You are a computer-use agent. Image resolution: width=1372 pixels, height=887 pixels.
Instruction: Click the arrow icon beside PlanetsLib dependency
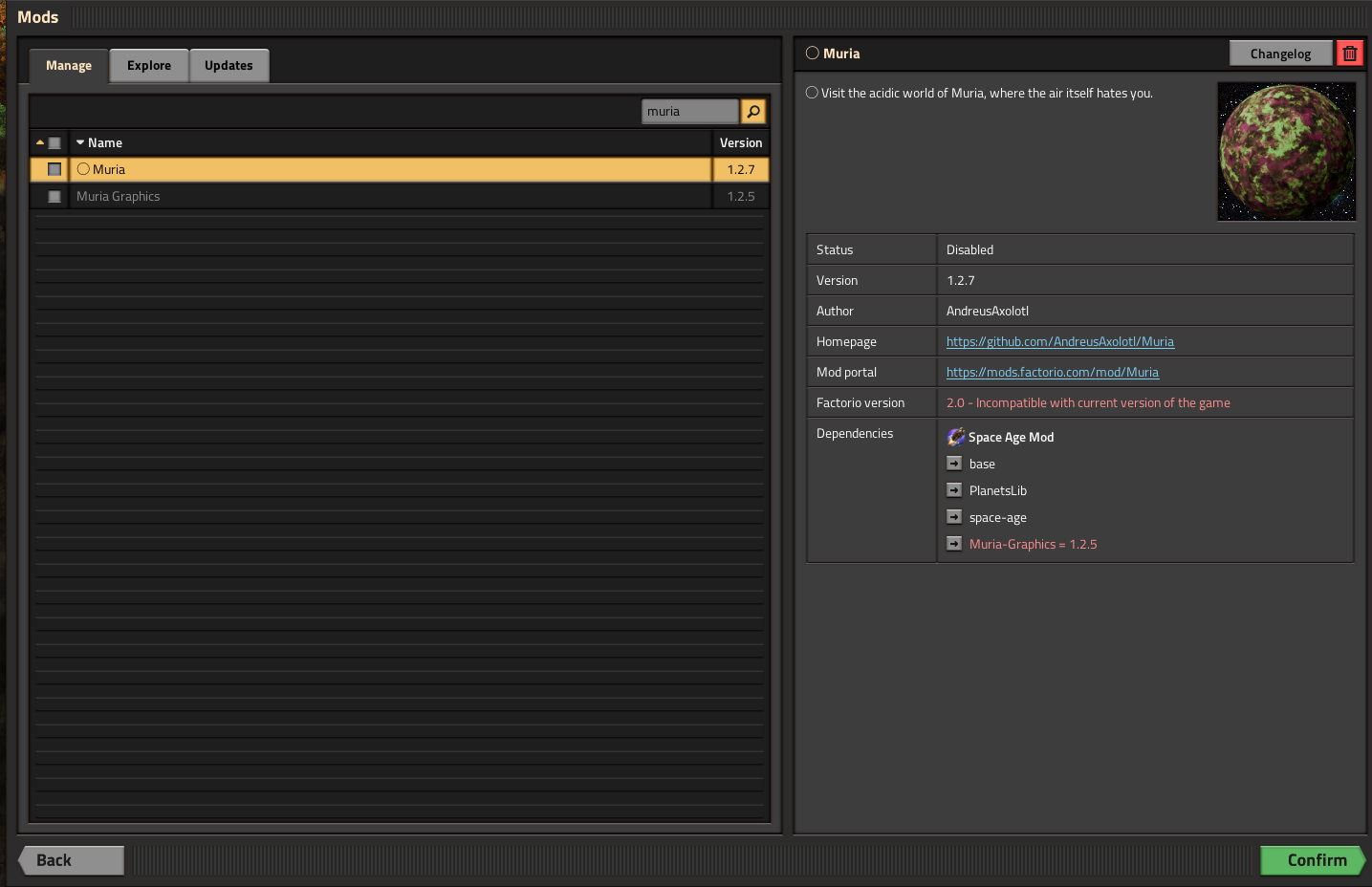point(954,490)
